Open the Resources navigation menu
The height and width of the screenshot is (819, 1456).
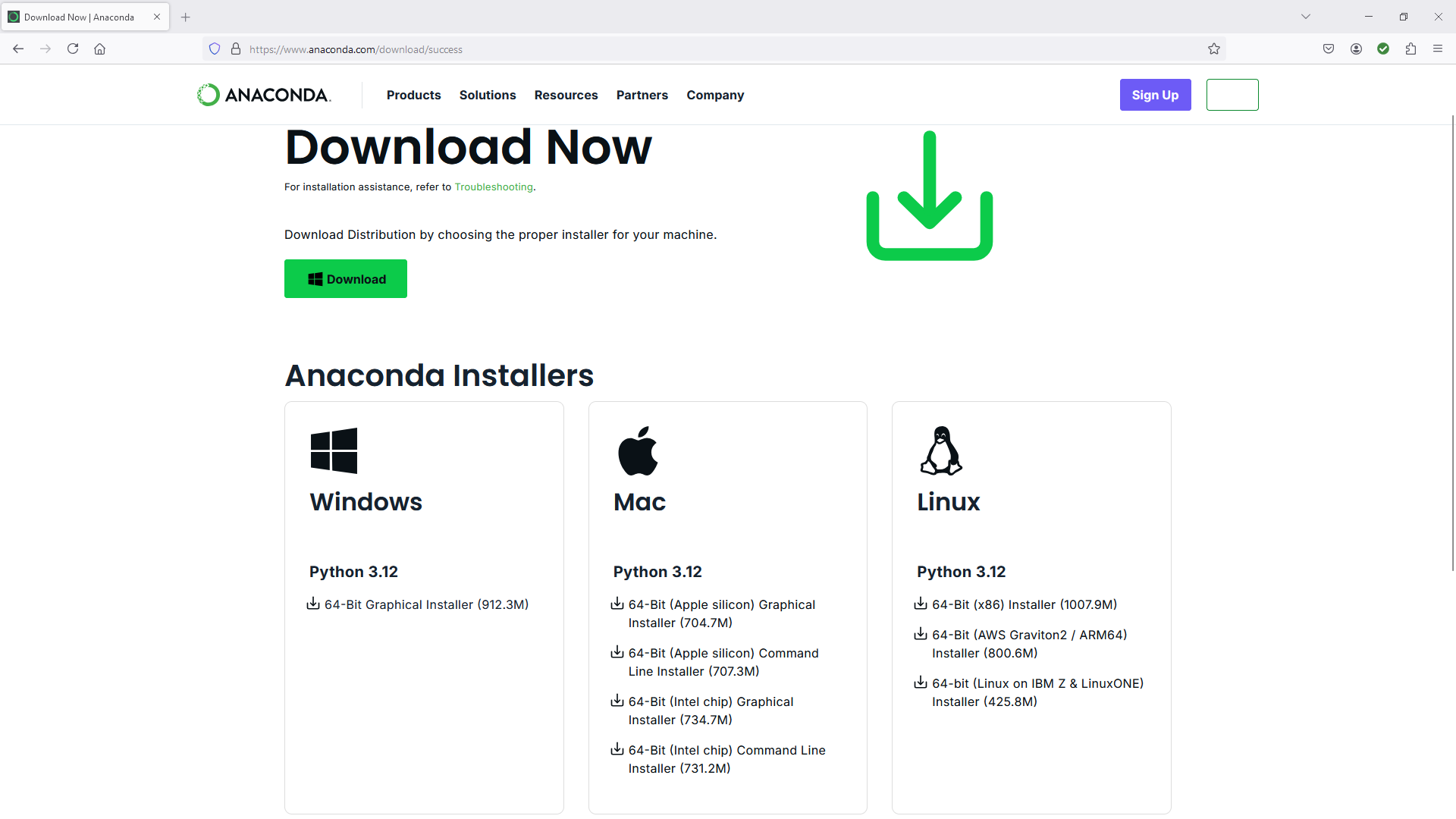tap(566, 95)
